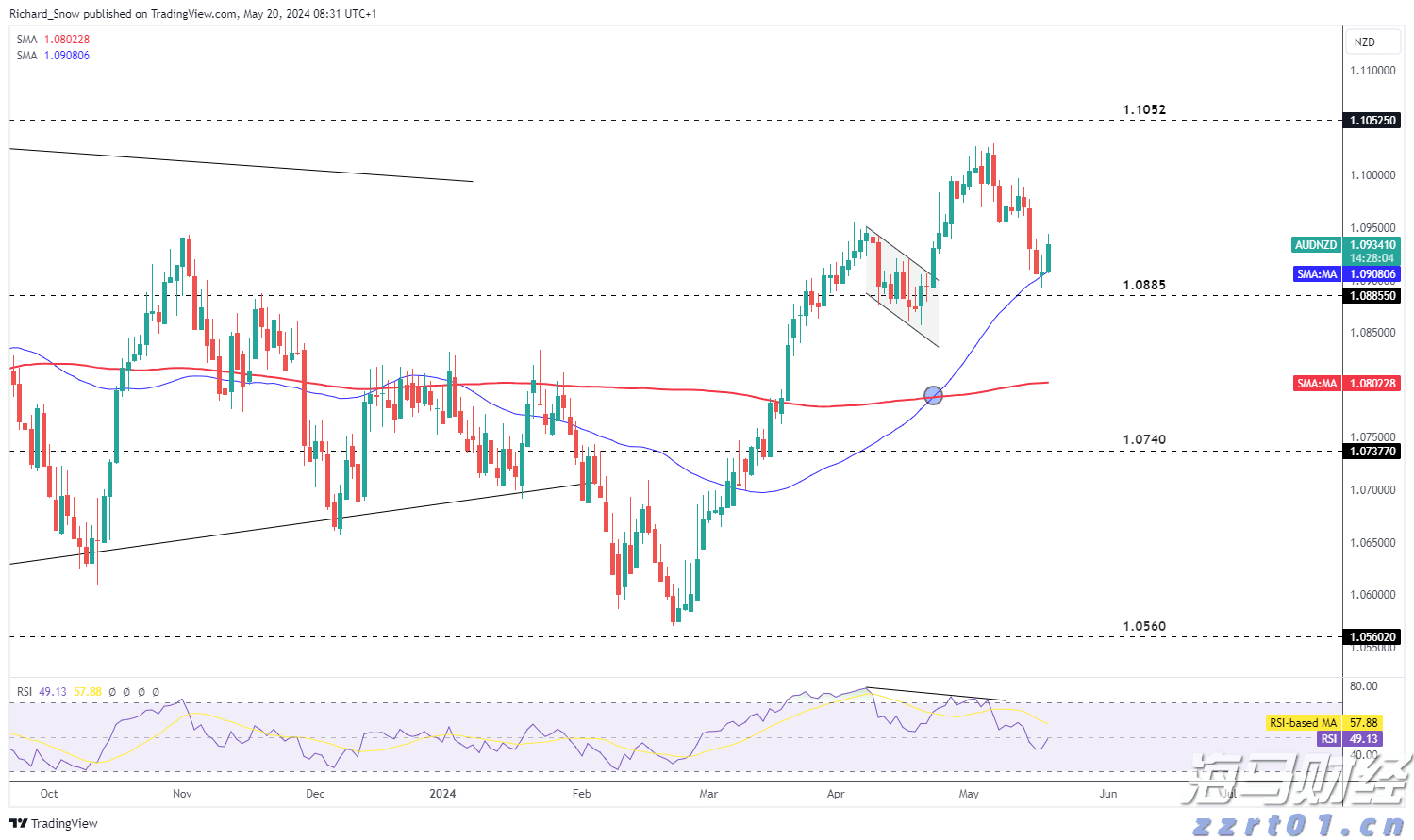Select the green AUDNZD price tag
1414x840 pixels.
click(1316, 245)
